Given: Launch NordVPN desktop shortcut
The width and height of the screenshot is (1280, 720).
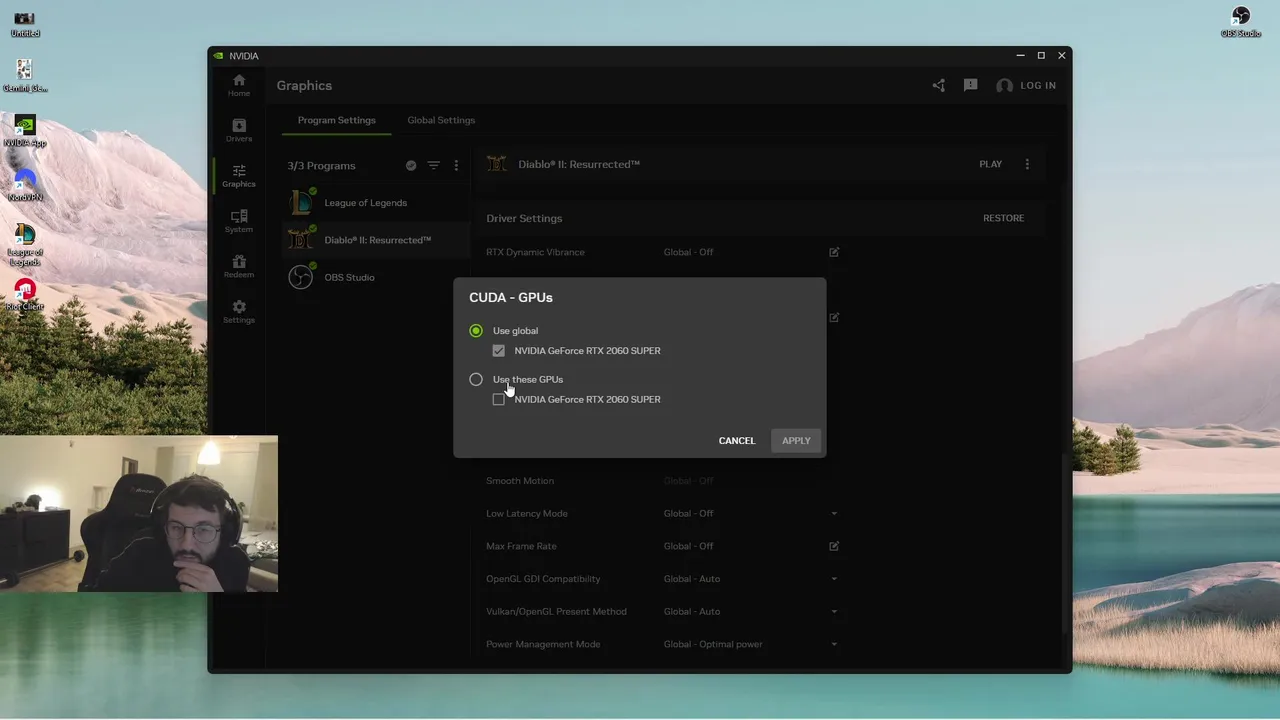Looking at the screenshot, I should point(25,185).
